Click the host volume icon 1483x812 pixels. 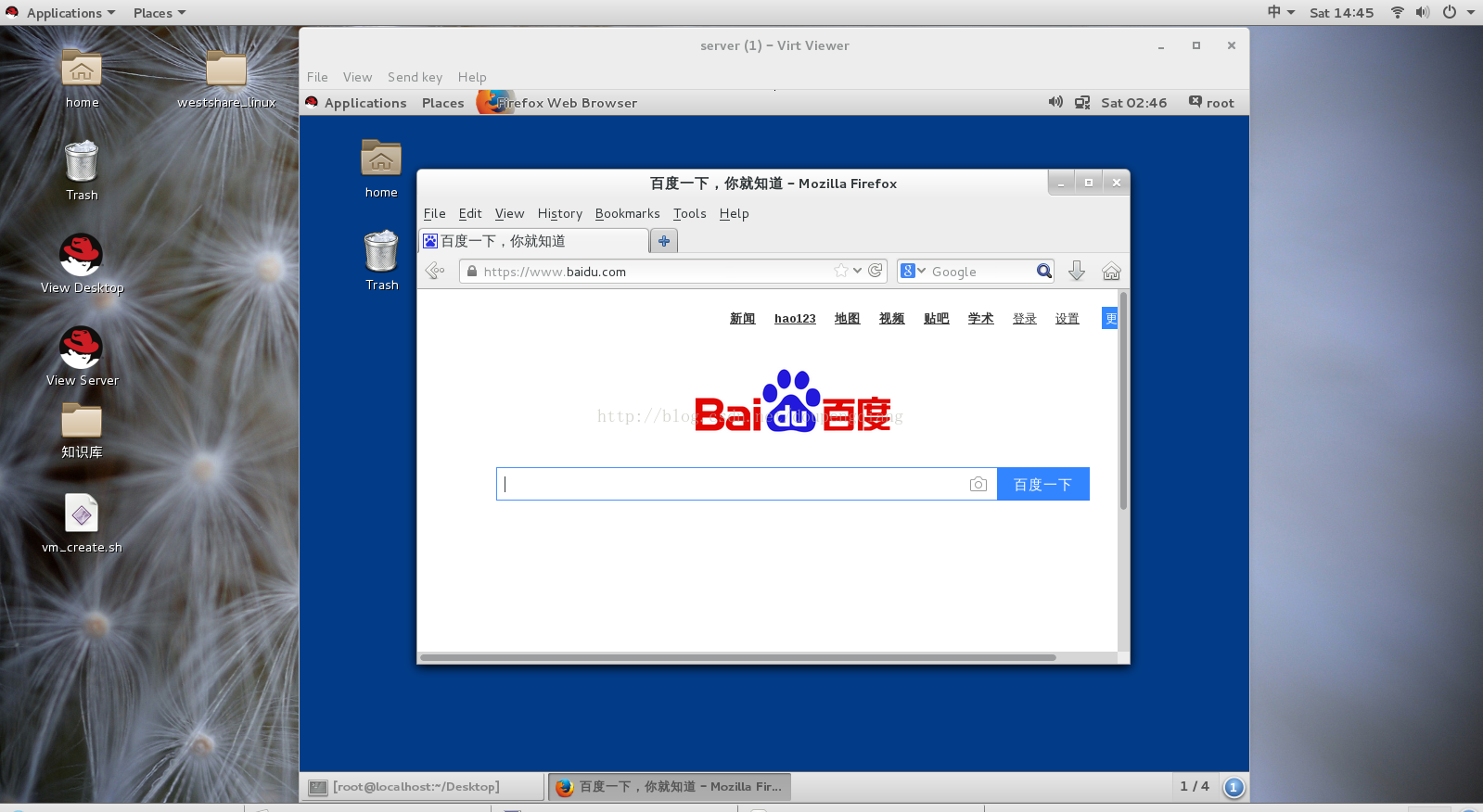point(1423,12)
